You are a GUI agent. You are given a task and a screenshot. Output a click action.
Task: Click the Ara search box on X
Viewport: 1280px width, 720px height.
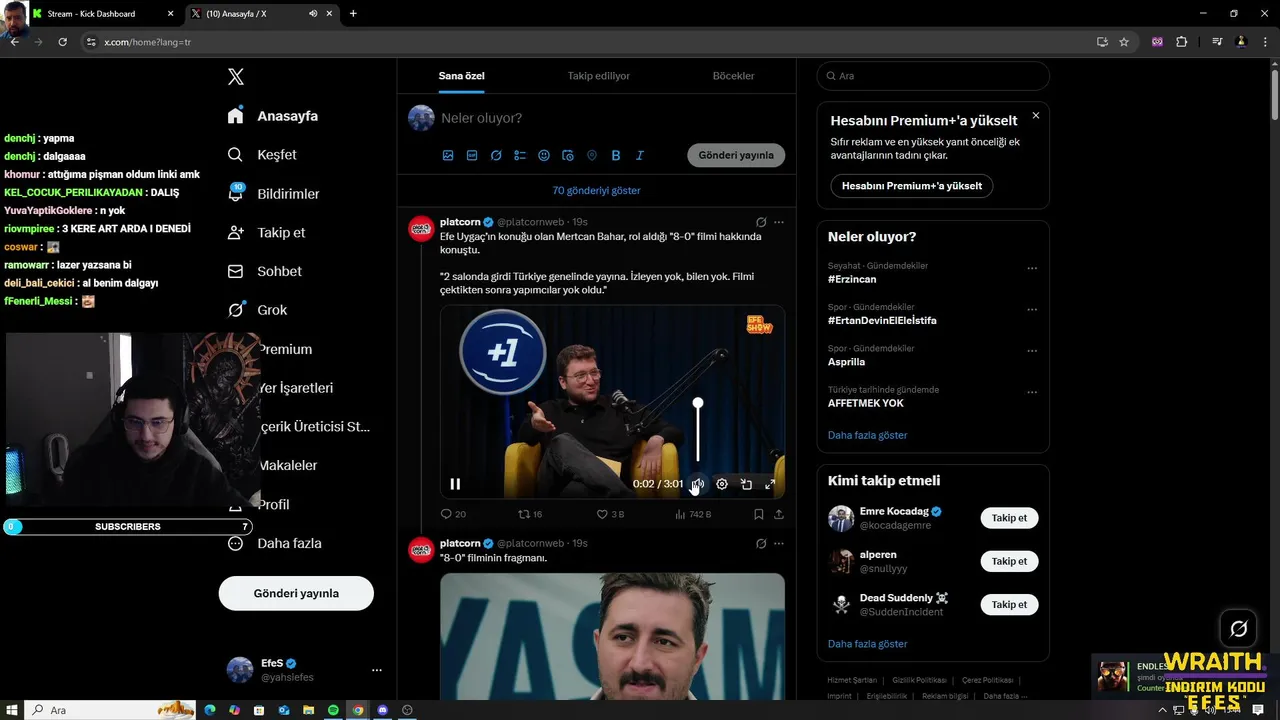coord(933,76)
